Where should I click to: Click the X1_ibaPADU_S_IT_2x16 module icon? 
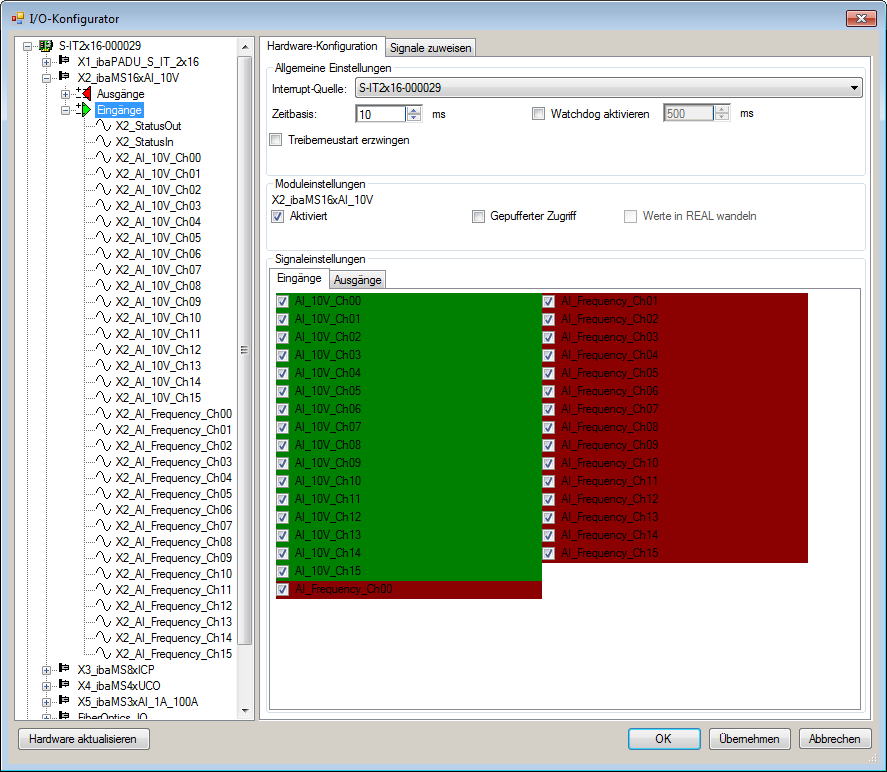[65, 62]
